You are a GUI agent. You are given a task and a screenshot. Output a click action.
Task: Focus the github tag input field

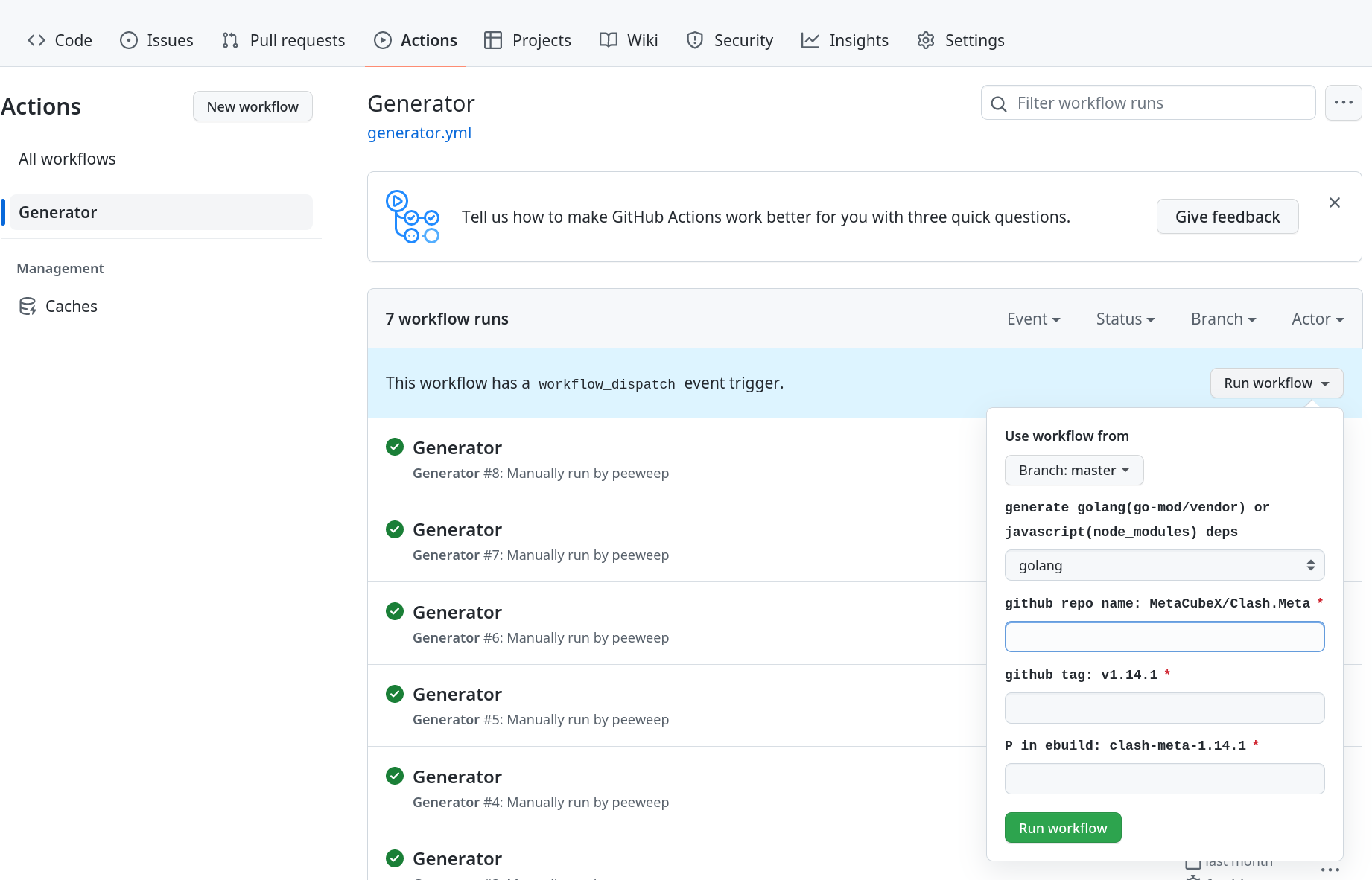coord(1164,708)
